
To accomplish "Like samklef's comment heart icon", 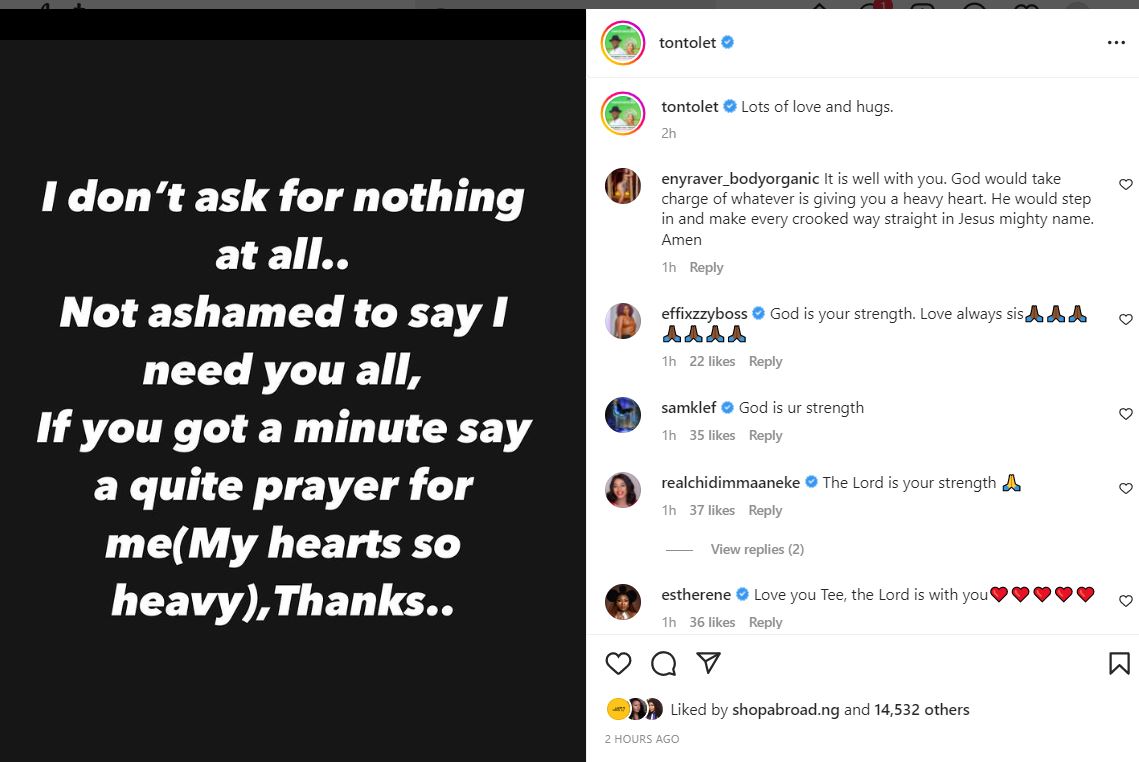I will click(x=1126, y=414).
